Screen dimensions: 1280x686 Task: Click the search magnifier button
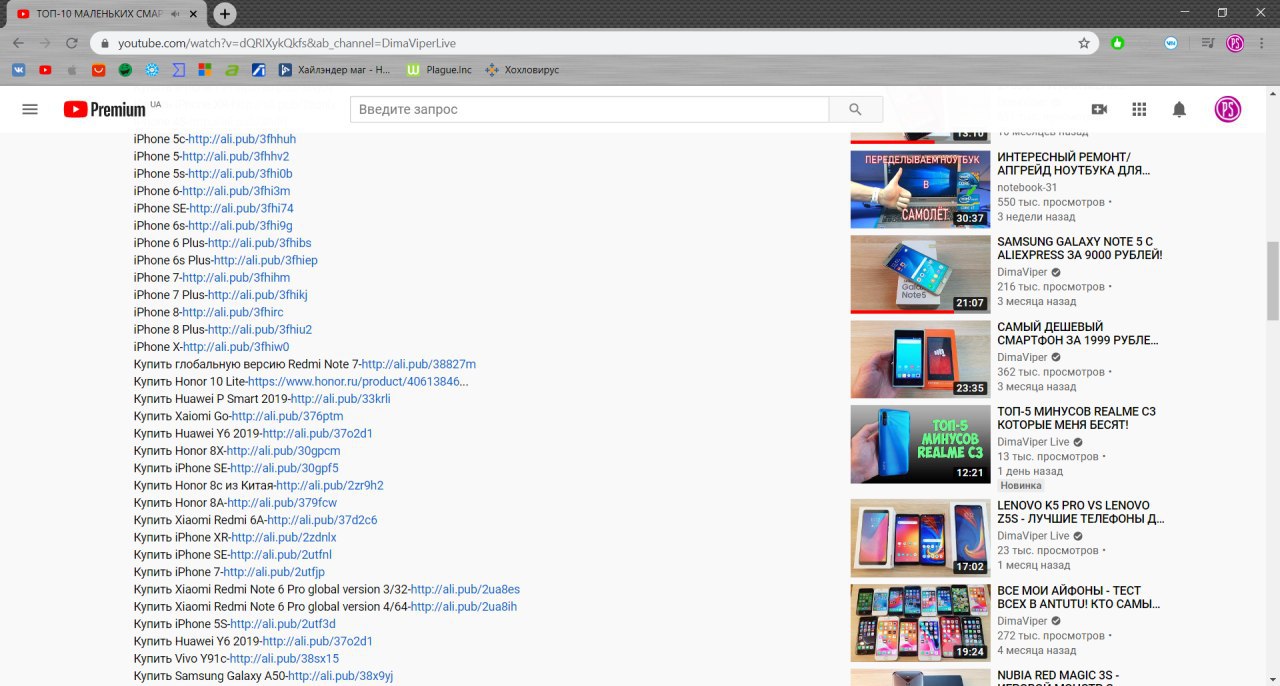click(855, 109)
